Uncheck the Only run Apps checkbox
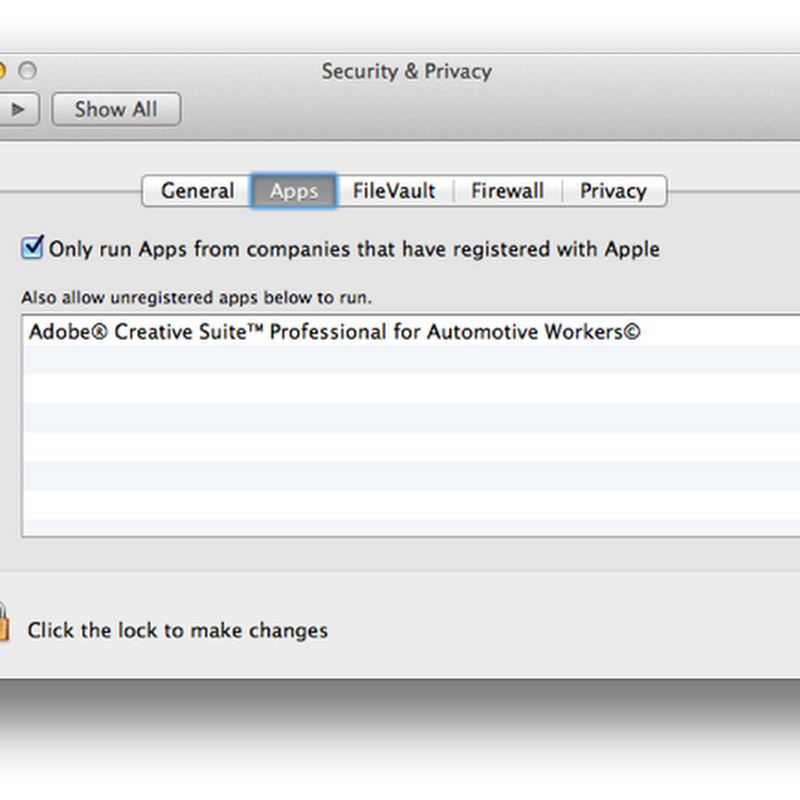The height and width of the screenshot is (800, 800). (33, 247)
